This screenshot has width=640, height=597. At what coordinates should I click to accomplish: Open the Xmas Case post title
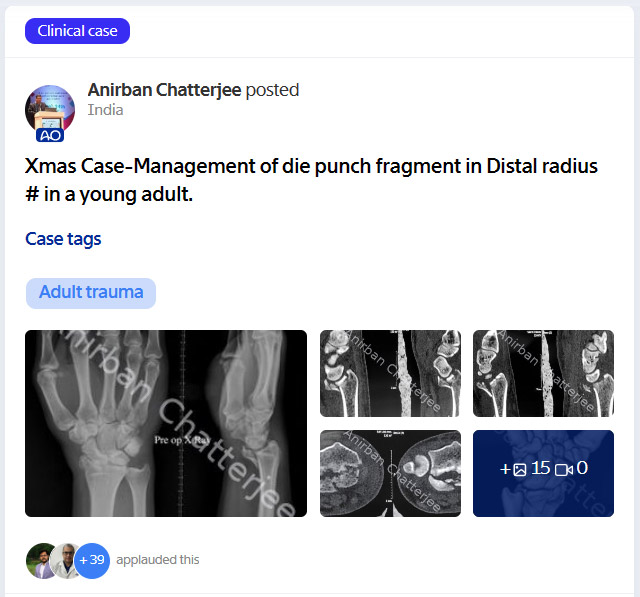pos(311,180)
